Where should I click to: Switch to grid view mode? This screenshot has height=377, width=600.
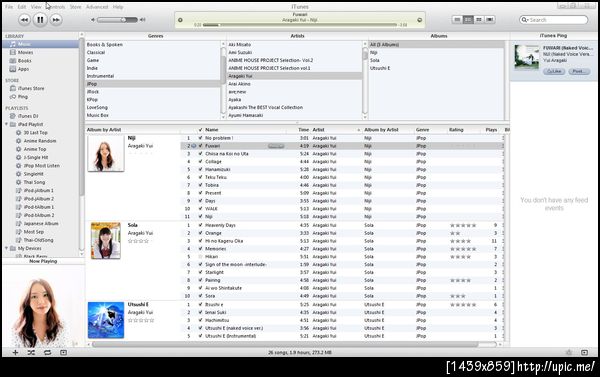pos(479,20)
